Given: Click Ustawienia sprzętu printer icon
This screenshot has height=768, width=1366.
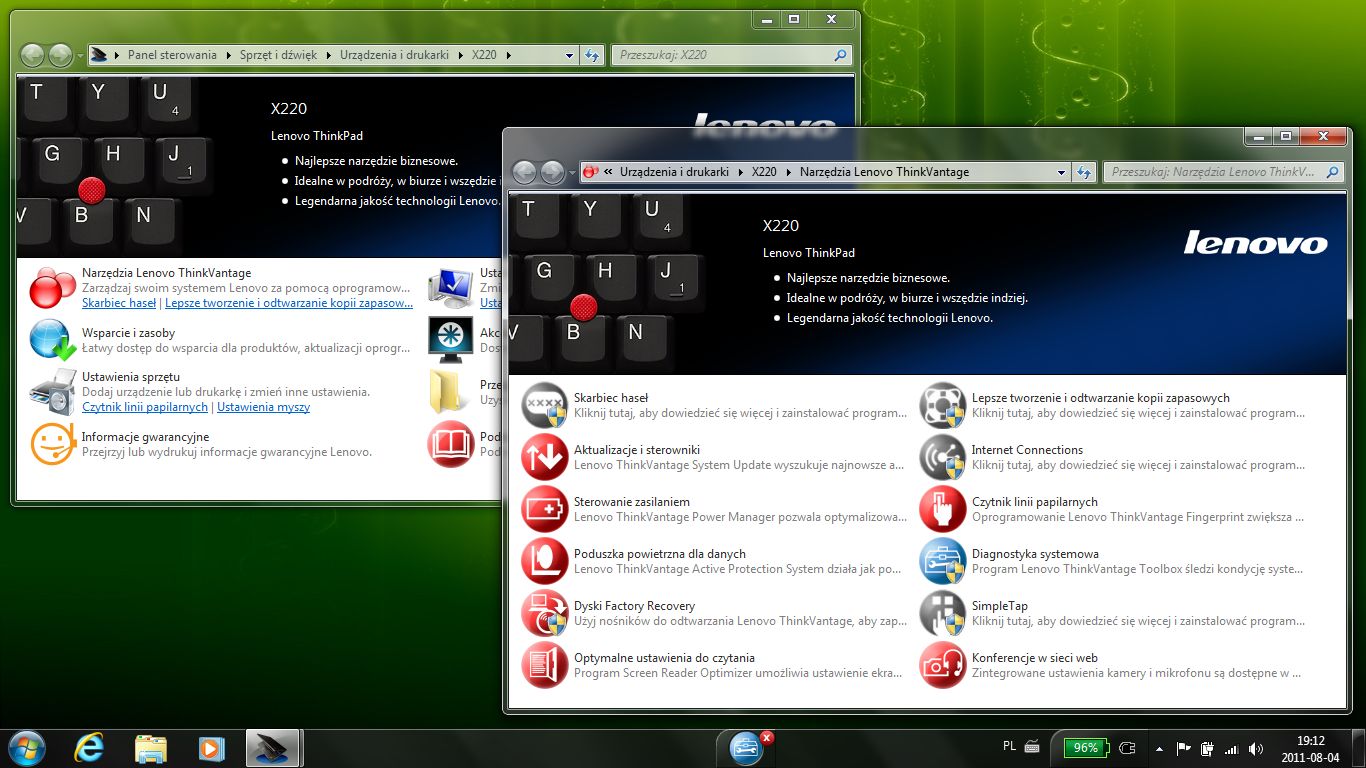Looking at the screenshot, I should (x=52, y=392).
